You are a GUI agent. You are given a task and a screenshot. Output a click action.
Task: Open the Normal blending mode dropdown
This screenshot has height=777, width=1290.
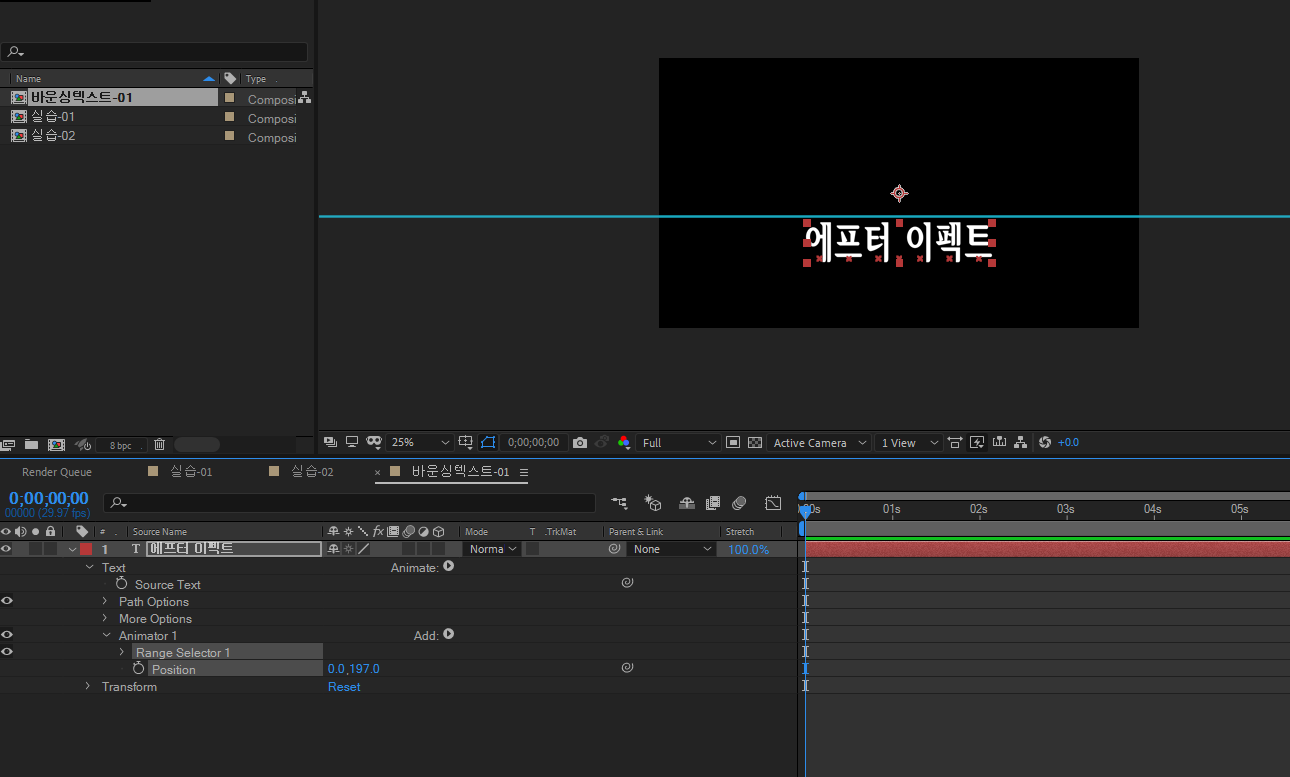tap(493, 549)
